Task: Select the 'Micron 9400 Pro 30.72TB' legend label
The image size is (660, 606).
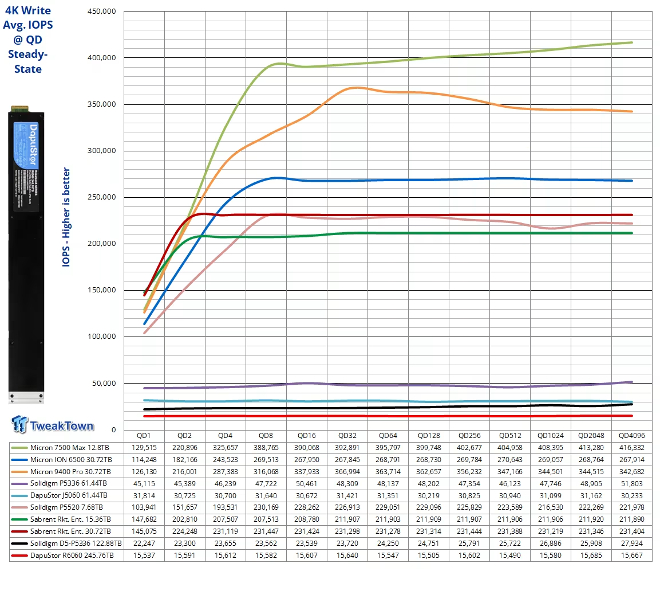Action: click(70, 472)
